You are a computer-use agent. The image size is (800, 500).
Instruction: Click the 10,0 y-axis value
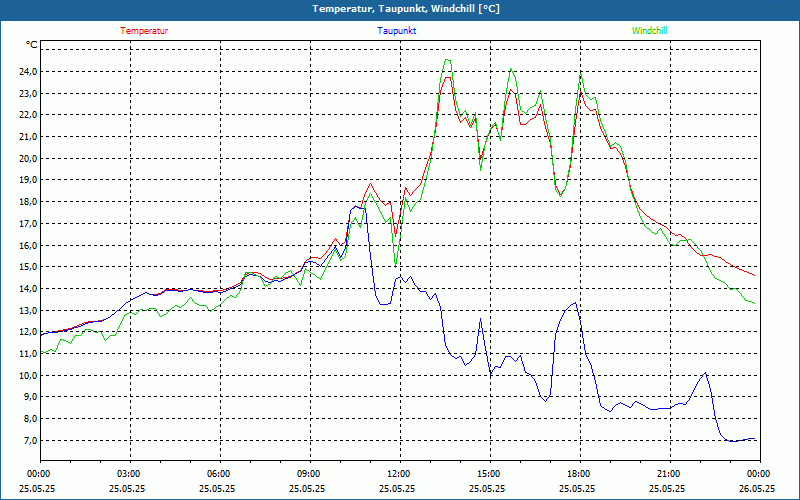pyautogui.click(x=29, y=376)
